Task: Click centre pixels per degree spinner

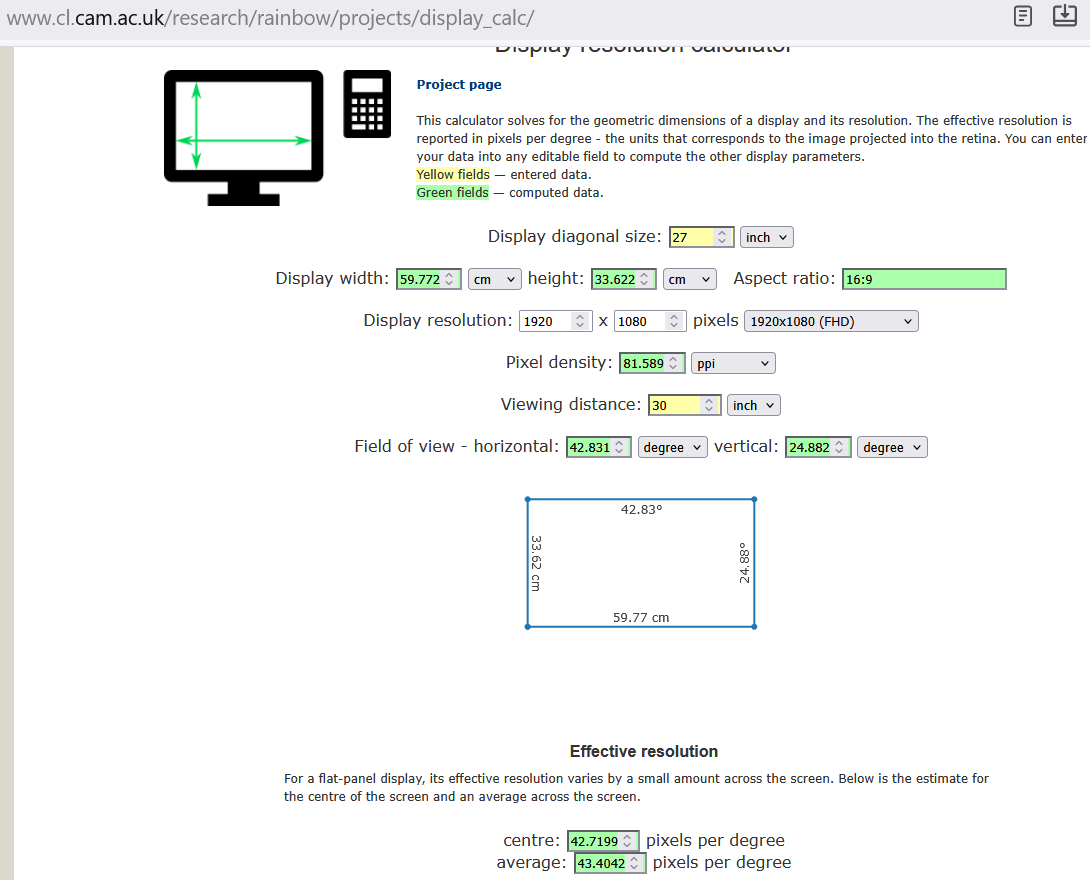Action: tap(627, 841)
